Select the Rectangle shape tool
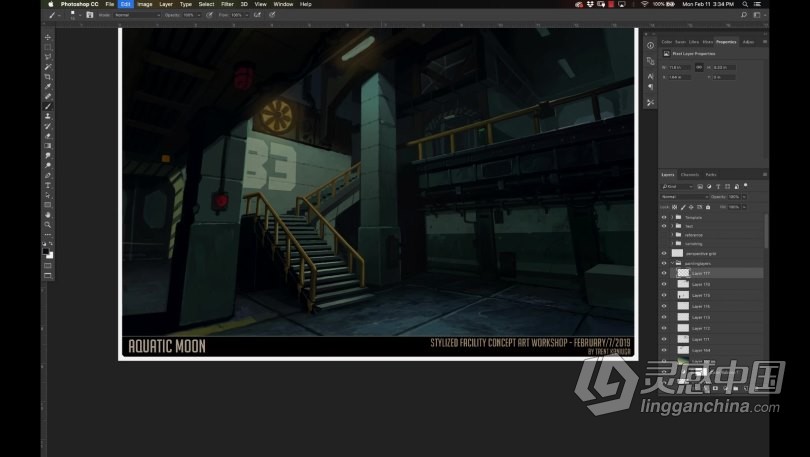The width and height of the screenshot is (810, 457). click(x=48, y=205)
